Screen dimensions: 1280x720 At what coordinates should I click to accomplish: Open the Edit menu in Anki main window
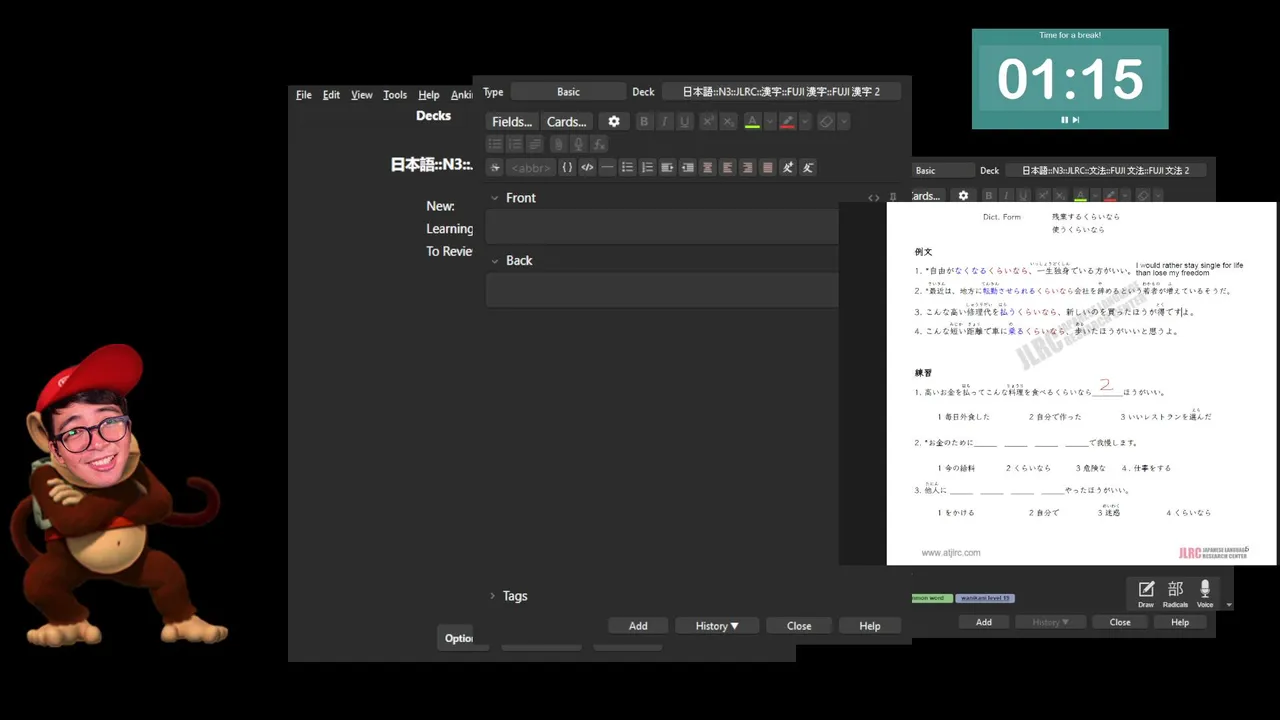[331, 95]
